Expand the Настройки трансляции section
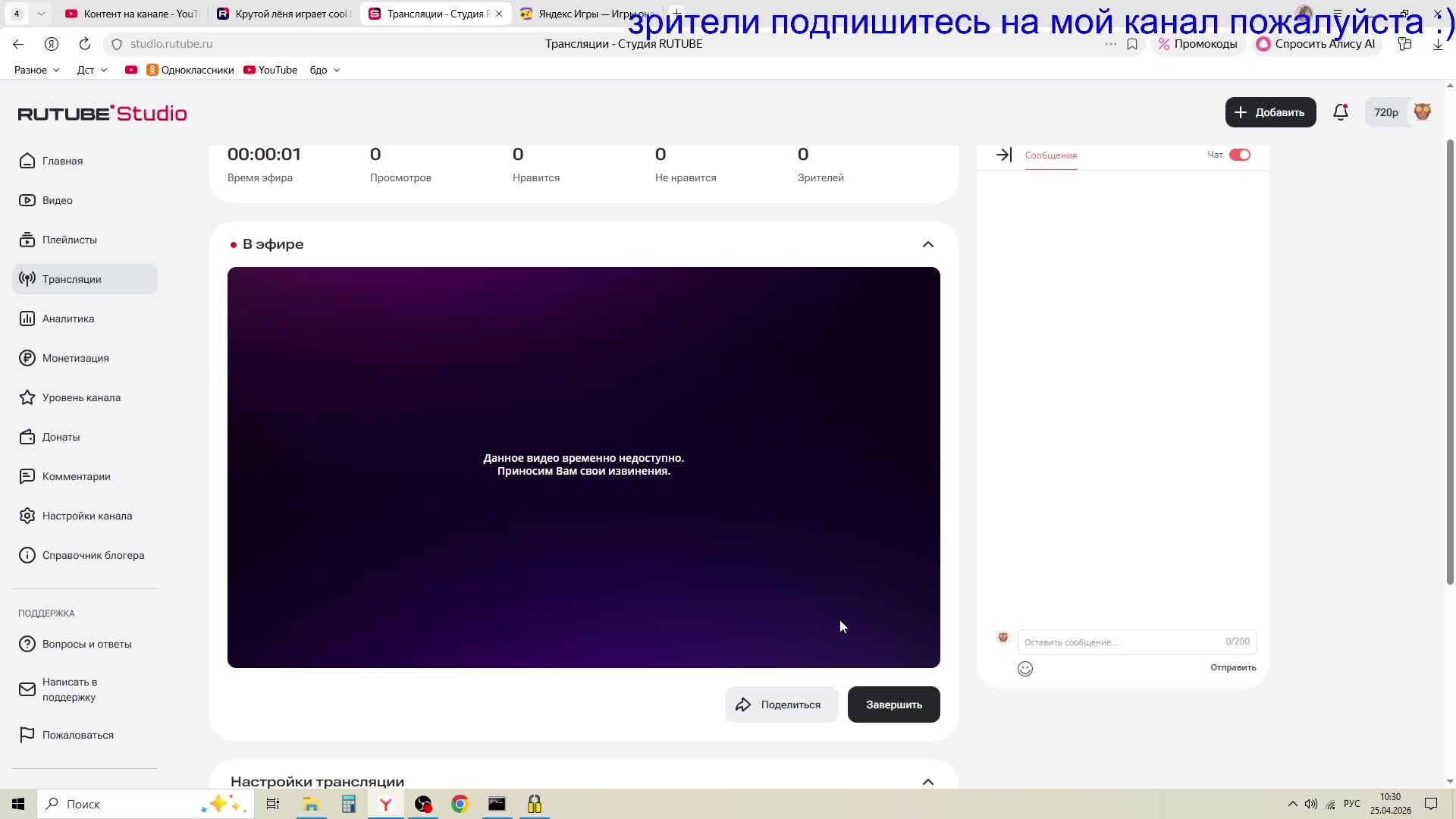 point(927,781)
